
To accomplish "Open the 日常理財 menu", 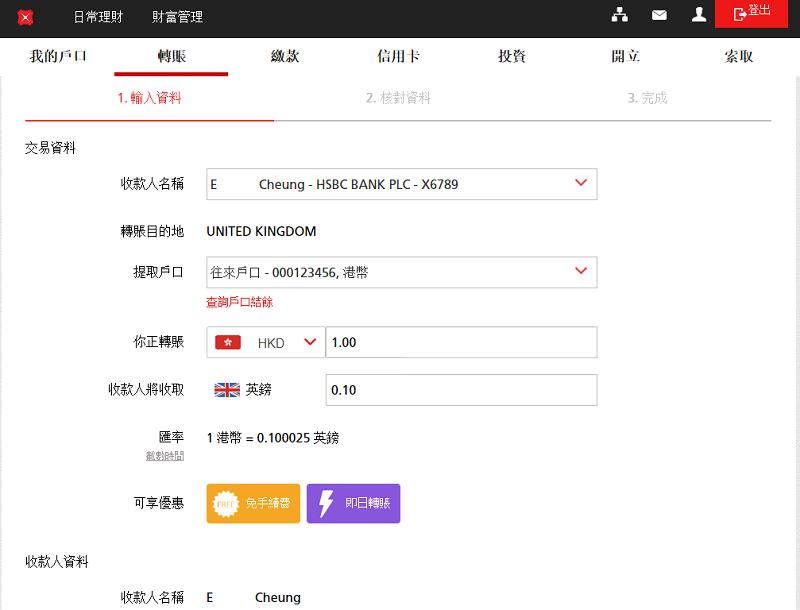I will [x=98, y=17].
